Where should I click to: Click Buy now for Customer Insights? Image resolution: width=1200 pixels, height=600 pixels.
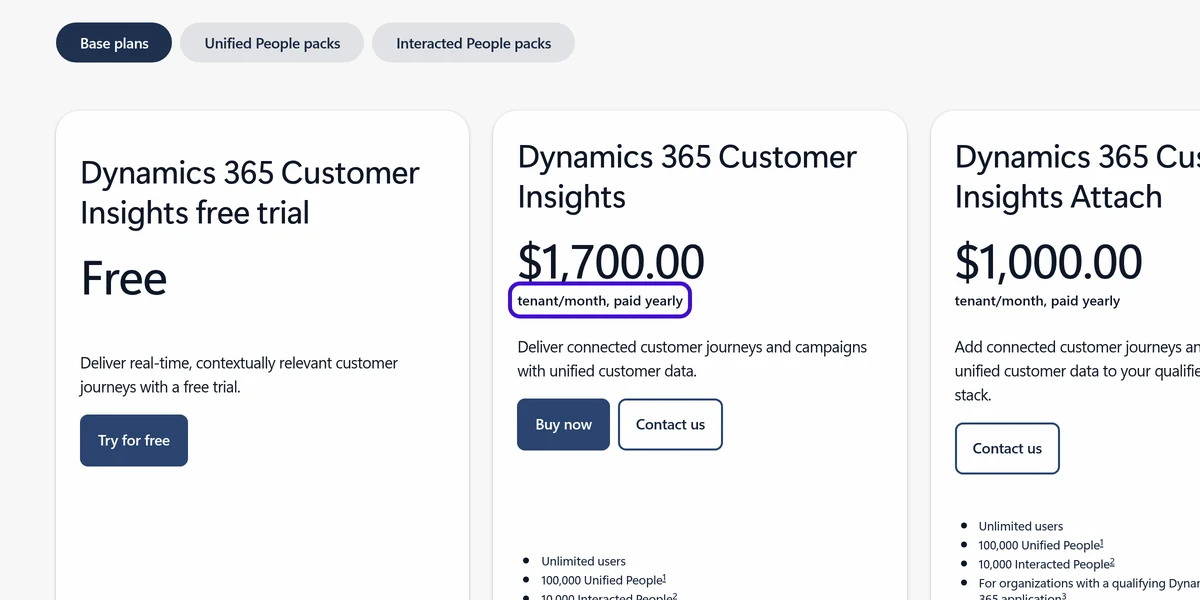point(563,424)
